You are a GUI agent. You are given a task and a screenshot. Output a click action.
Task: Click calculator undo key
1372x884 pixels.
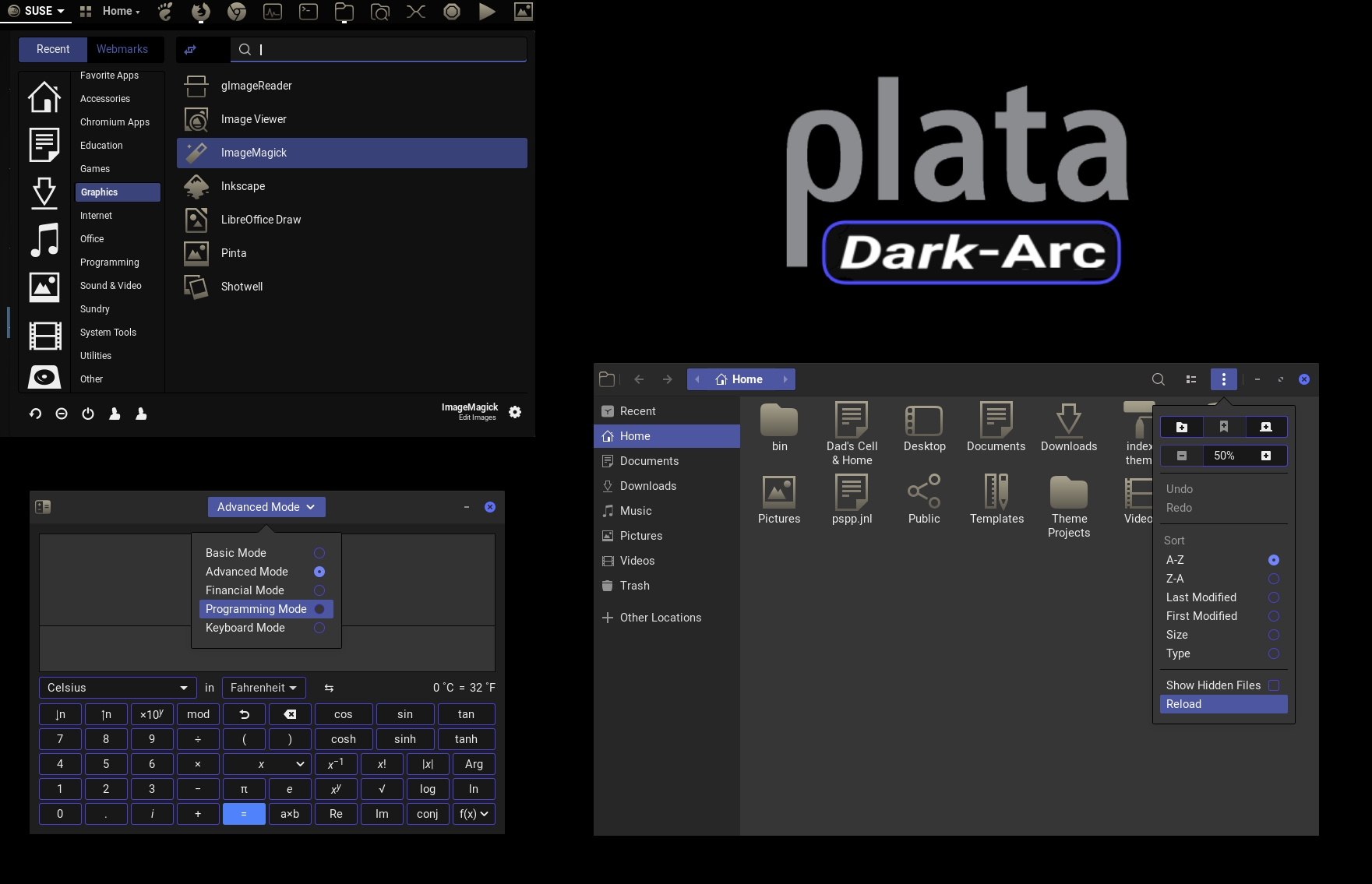pyautogui.click(x=244, y=714)
